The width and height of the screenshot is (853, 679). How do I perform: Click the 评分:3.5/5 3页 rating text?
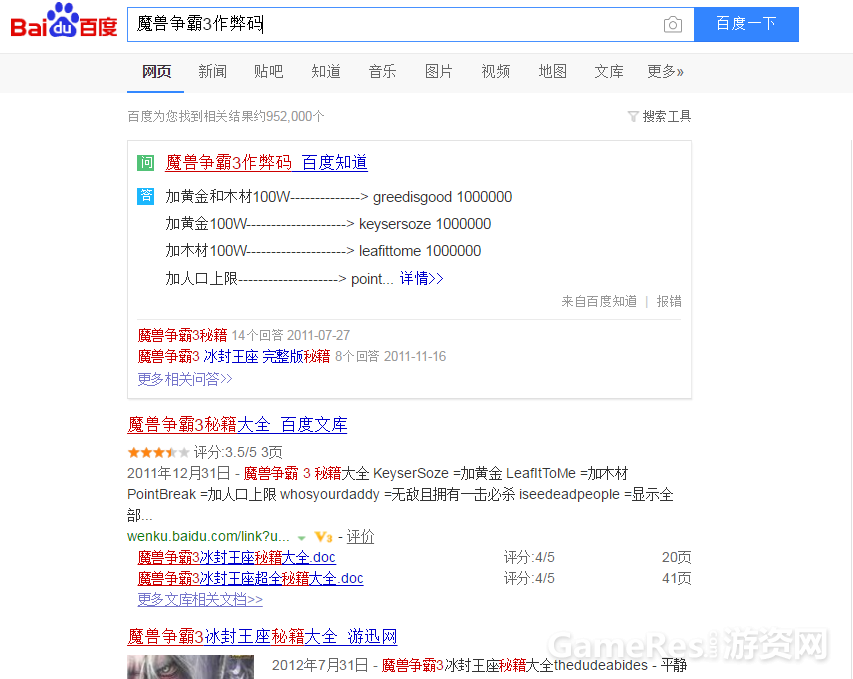[238, 452]
